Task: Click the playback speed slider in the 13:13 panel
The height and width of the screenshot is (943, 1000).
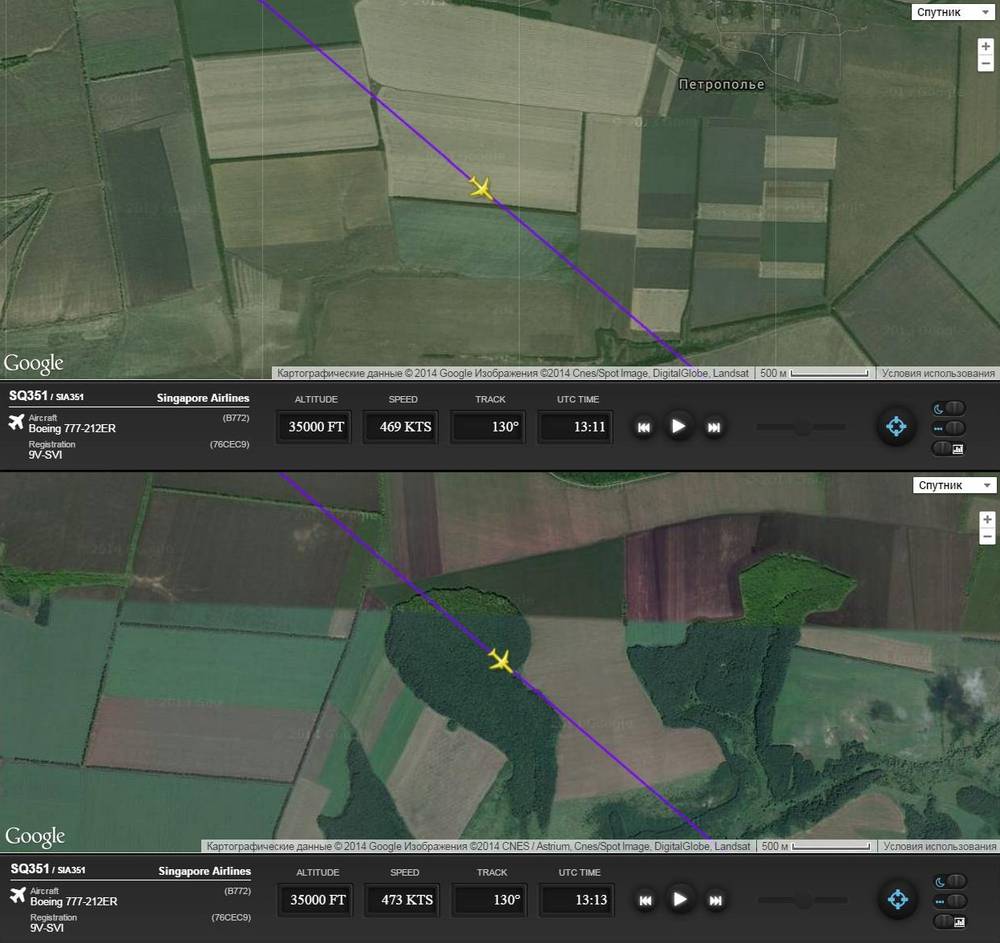Action: pos(803,900)
